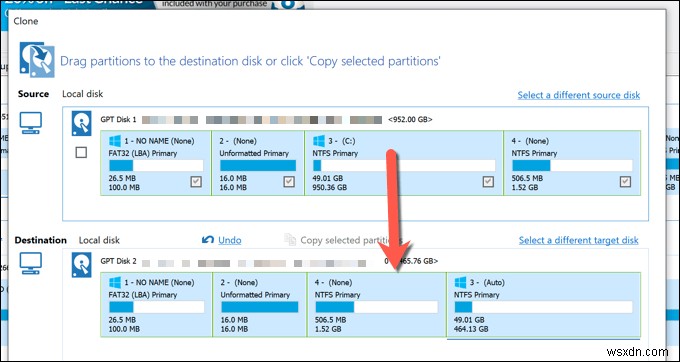Click the 'Clone' window title
Image resolution: width=680 pixels, height=362 pixels.
26,21
